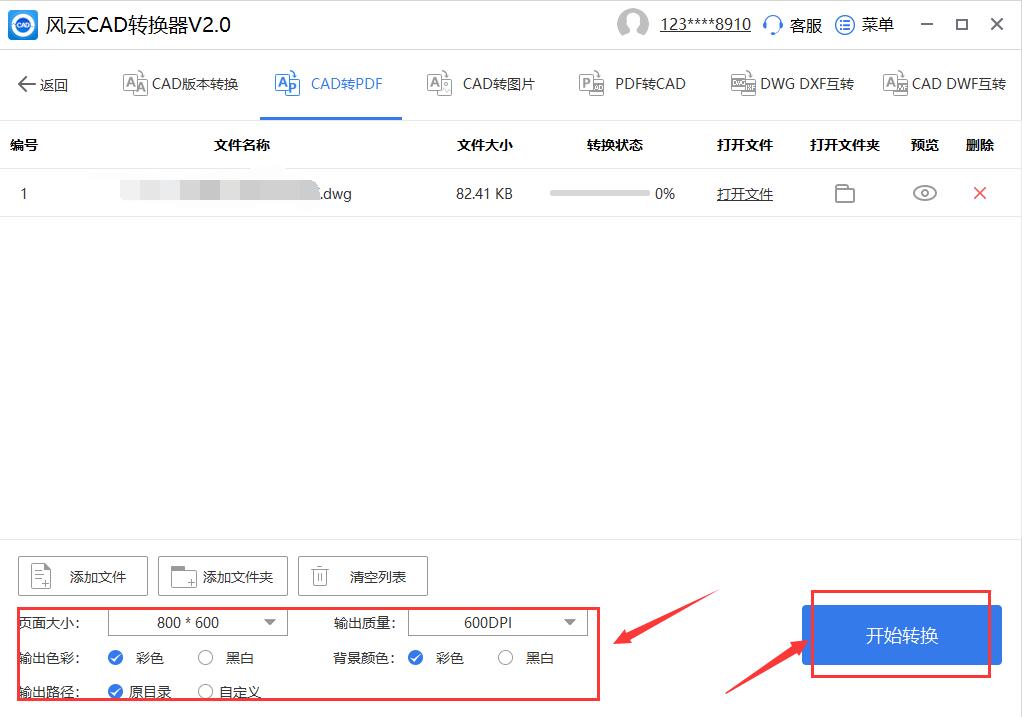Image resolution: width=1022 pixels, height=717 pixels.
Task: Click the 返回 back arrow
Action: tap(45, 85)
